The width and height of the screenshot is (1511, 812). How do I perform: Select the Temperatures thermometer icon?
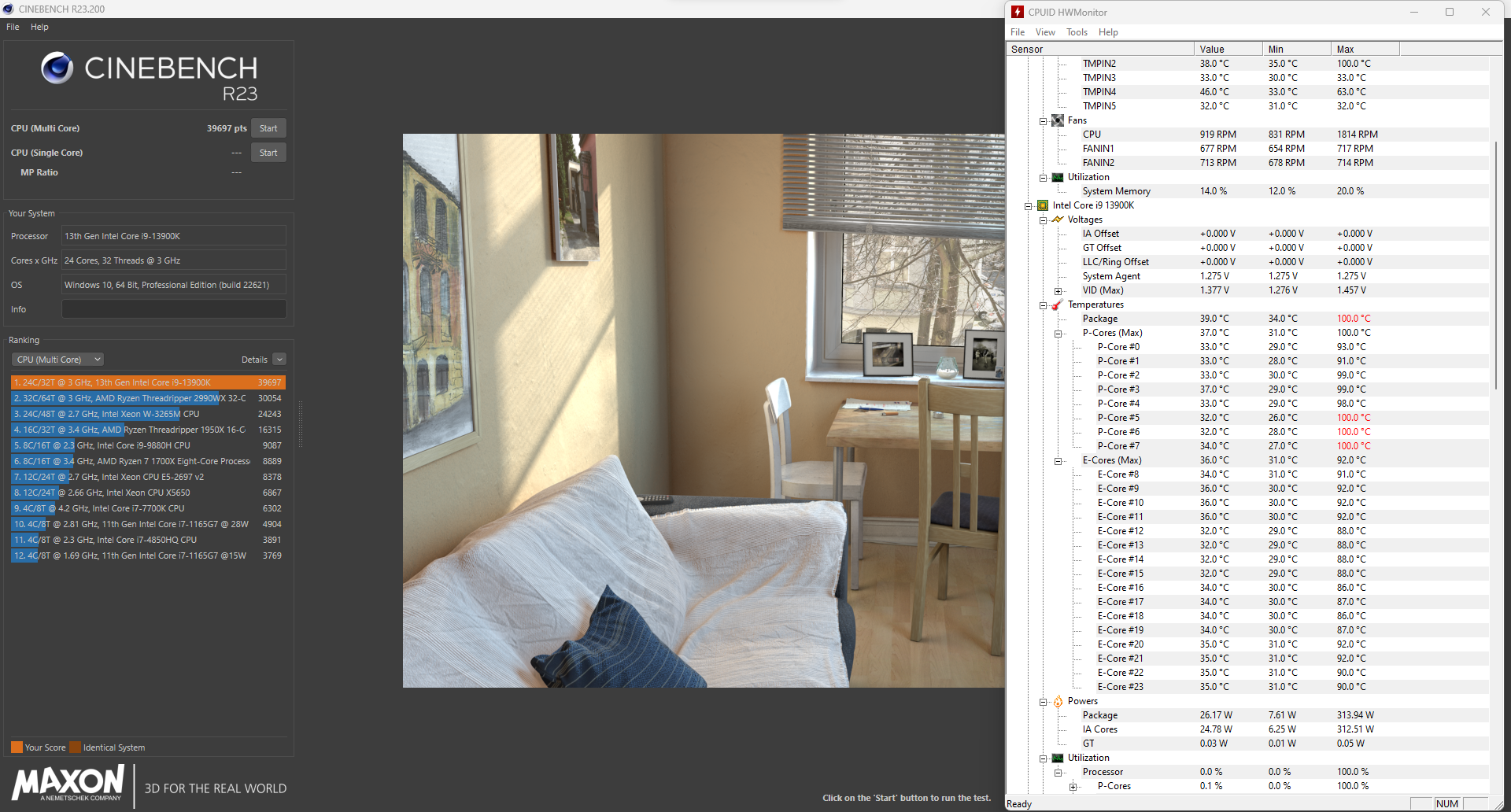[x=1058, y=304]
